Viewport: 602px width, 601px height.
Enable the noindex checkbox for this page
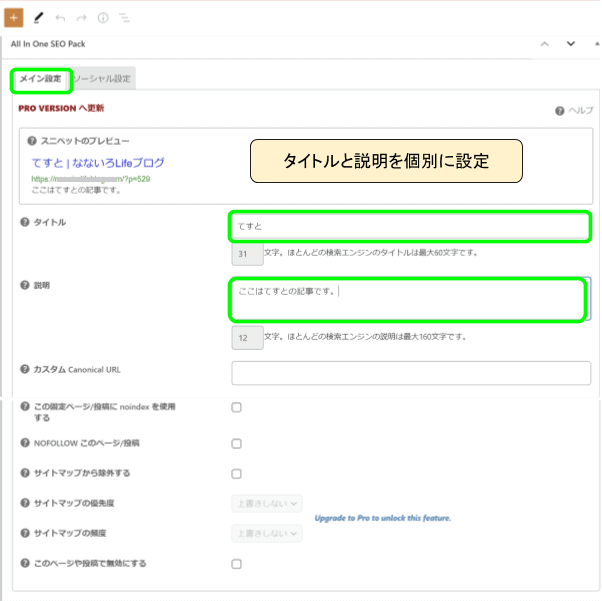pos(236,407)
